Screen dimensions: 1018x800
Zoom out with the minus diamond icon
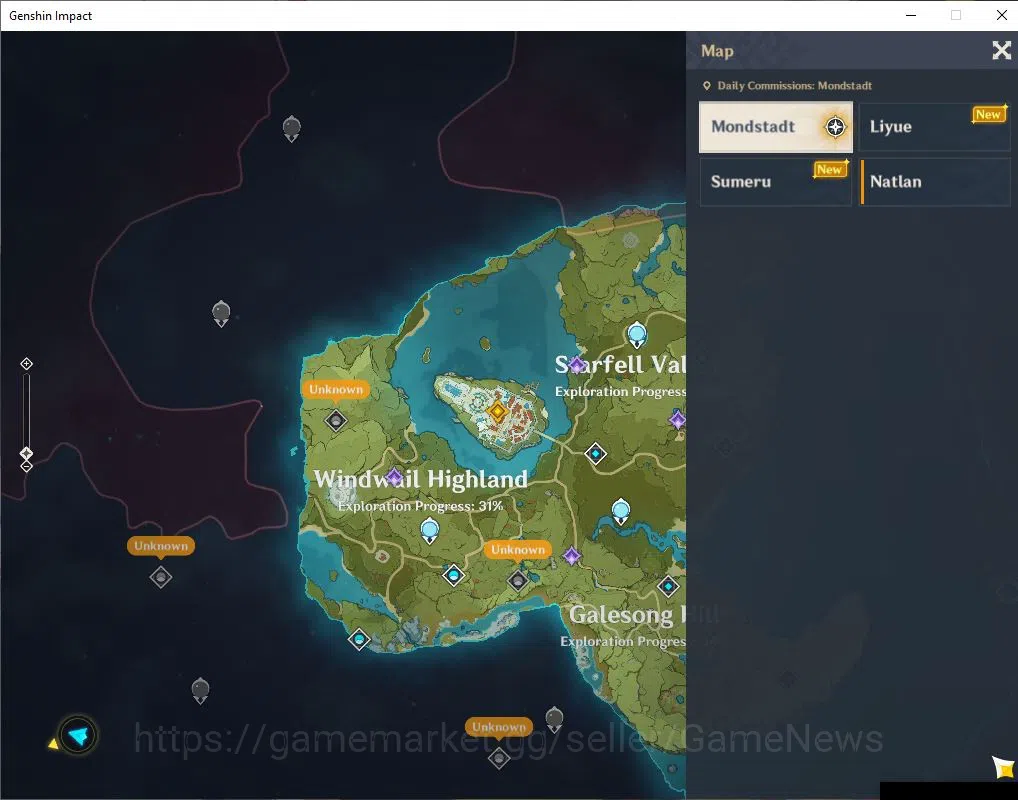click(26, 466)
